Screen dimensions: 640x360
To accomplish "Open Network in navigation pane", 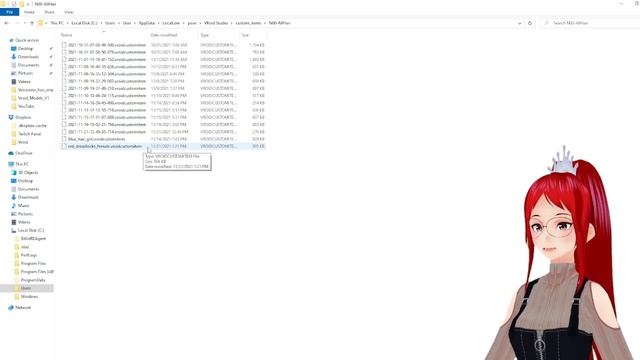I will coord(23,308).
